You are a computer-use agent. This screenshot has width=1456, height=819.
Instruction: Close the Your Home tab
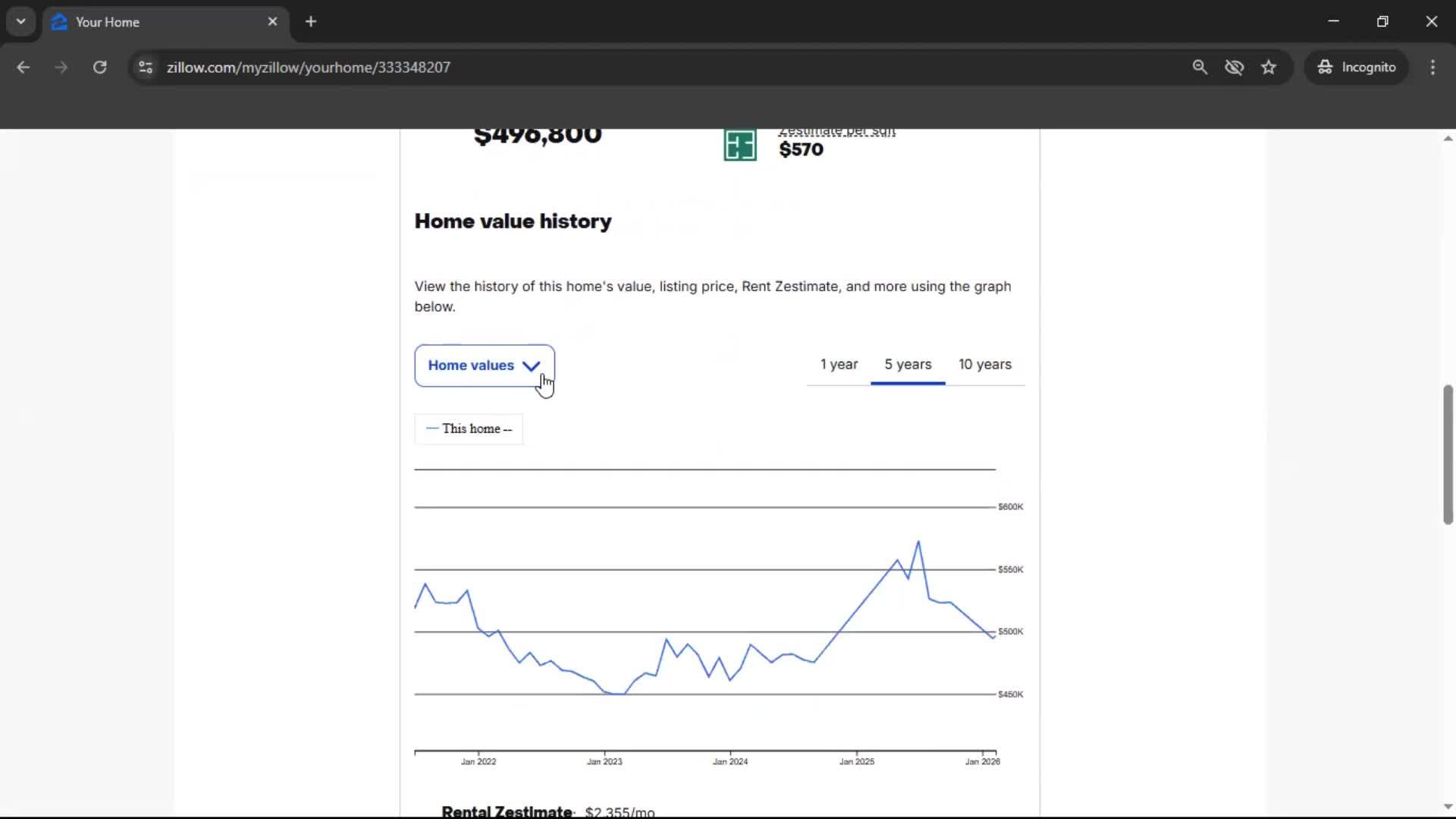tap(272, 21)
